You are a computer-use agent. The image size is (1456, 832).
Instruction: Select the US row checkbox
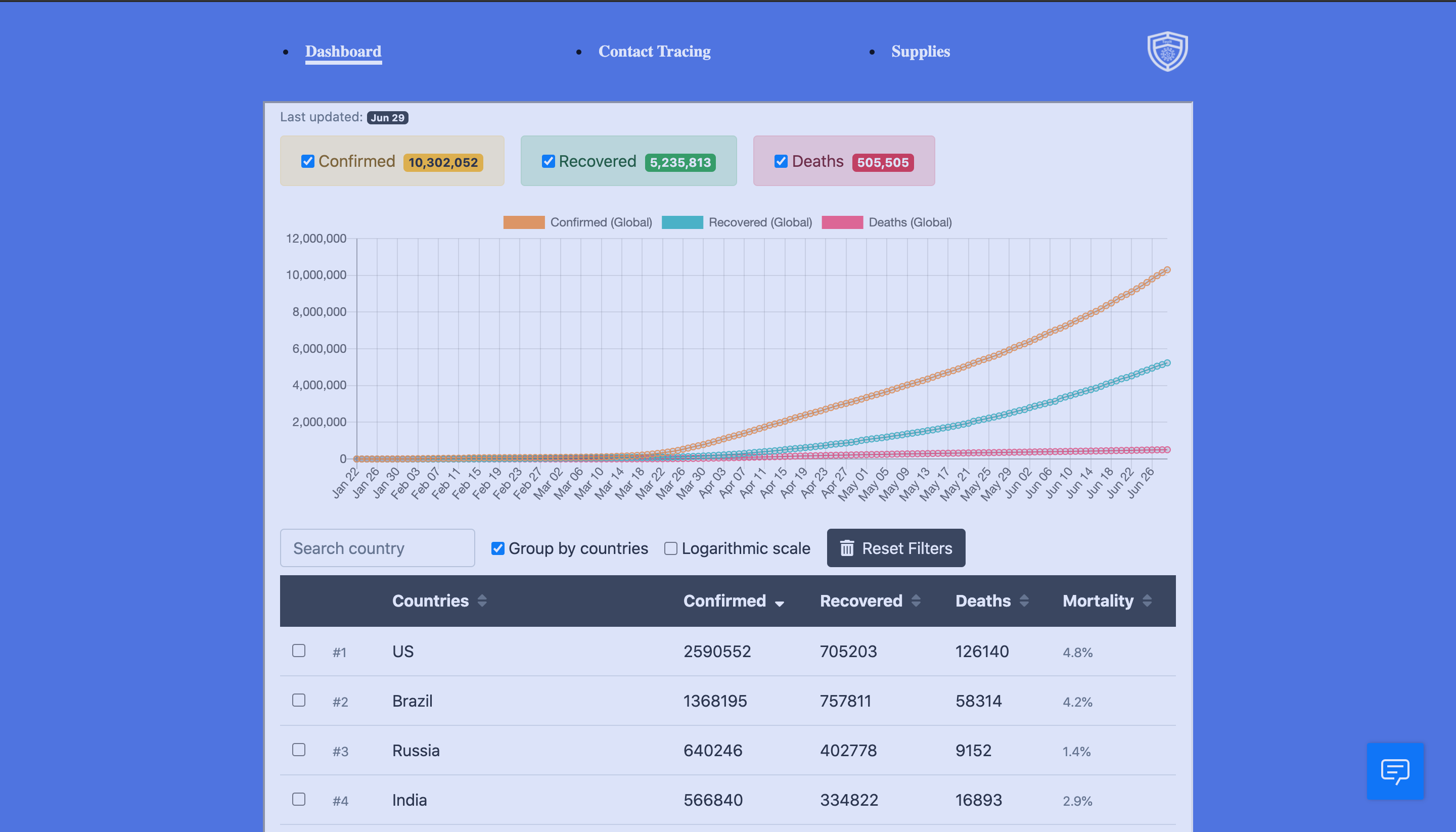pyautogui.click(x=299, y=651)
